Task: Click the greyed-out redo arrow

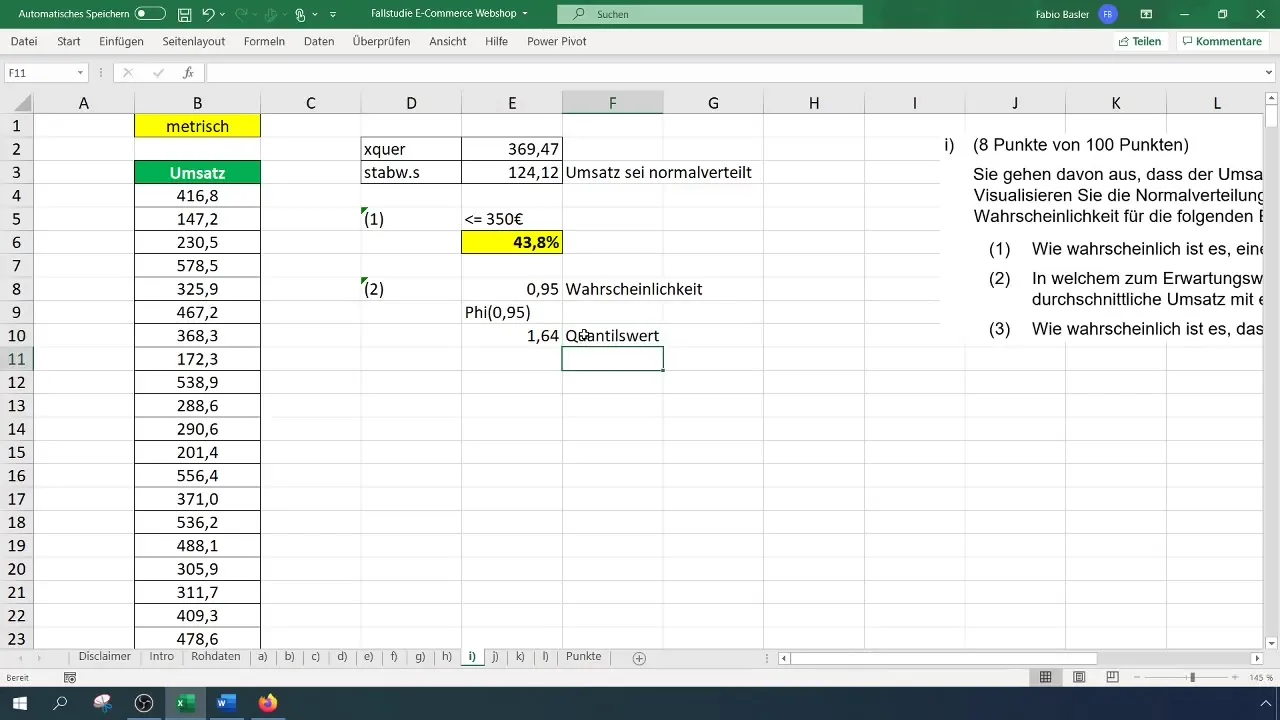Action: [240, 14]
